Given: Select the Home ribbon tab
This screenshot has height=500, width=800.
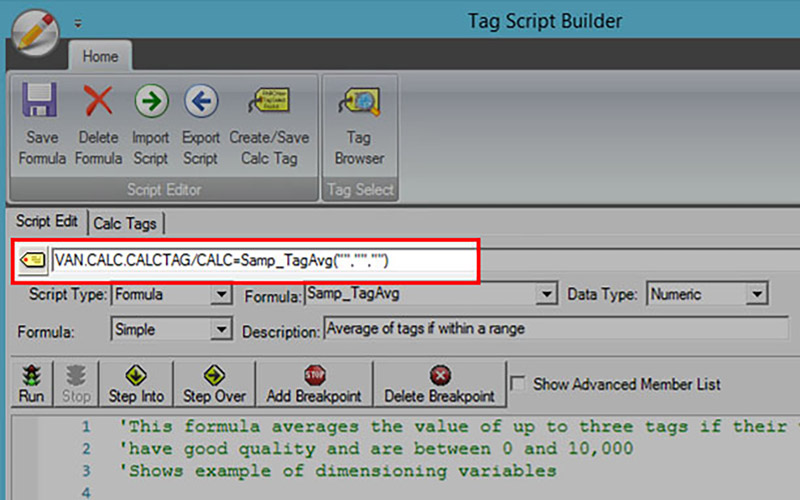Looking at the screenshot, I should (100, 56).
